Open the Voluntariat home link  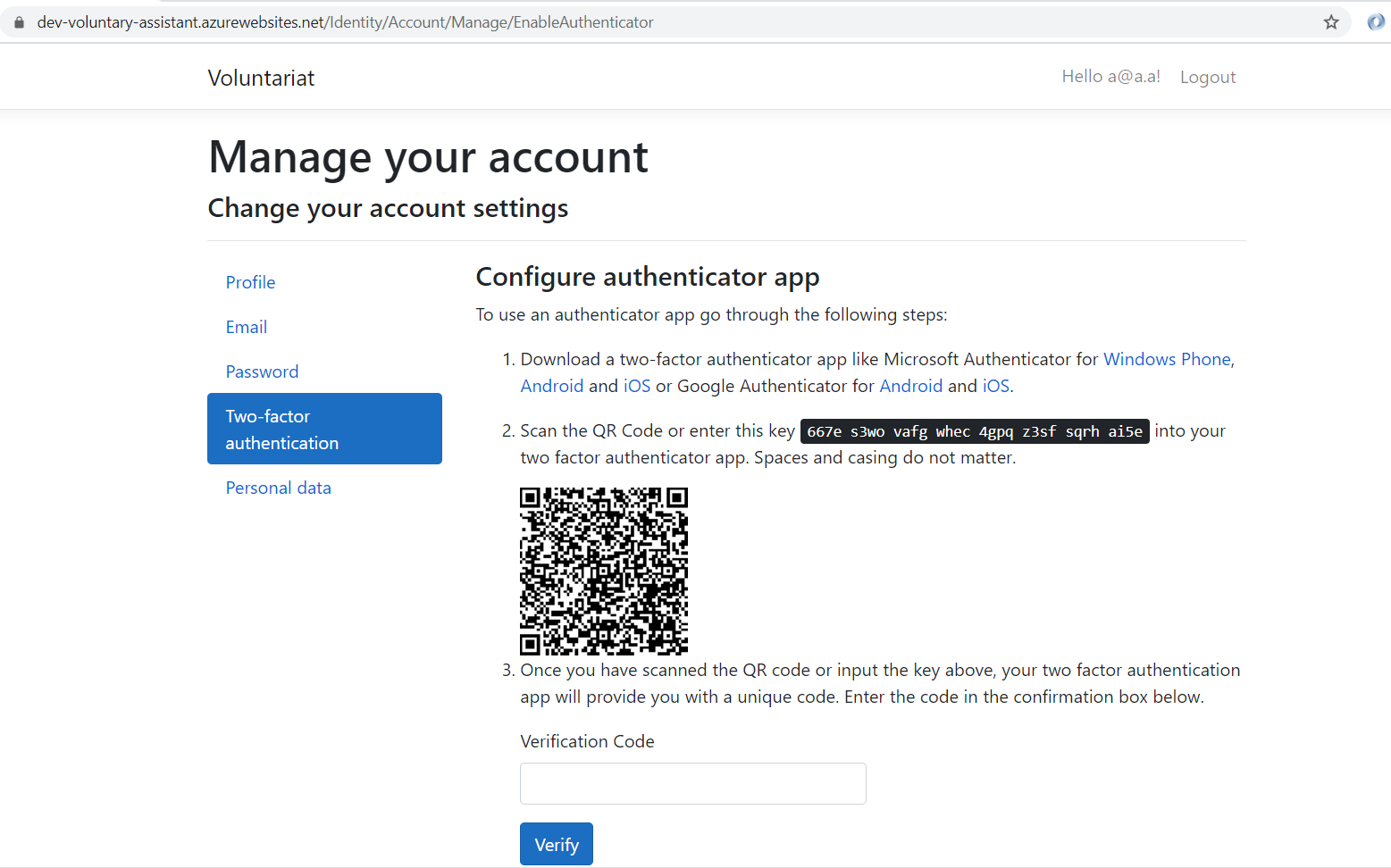[x=261, y=78]
